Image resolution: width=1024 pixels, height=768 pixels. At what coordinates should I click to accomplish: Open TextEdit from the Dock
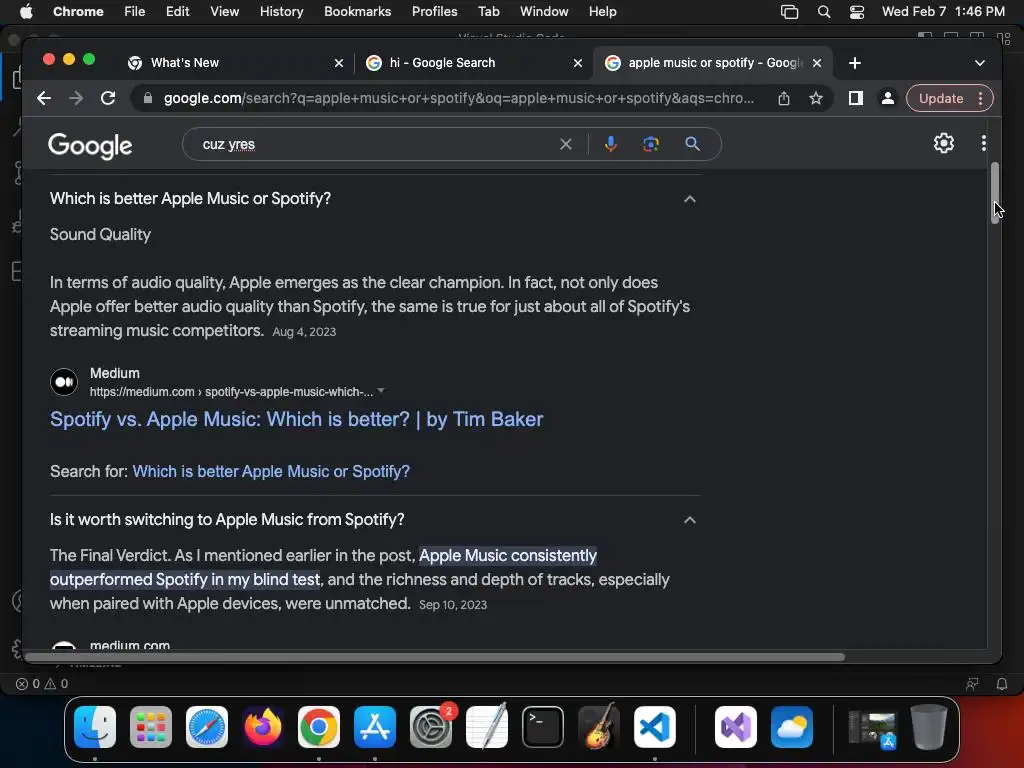(487, 727)
